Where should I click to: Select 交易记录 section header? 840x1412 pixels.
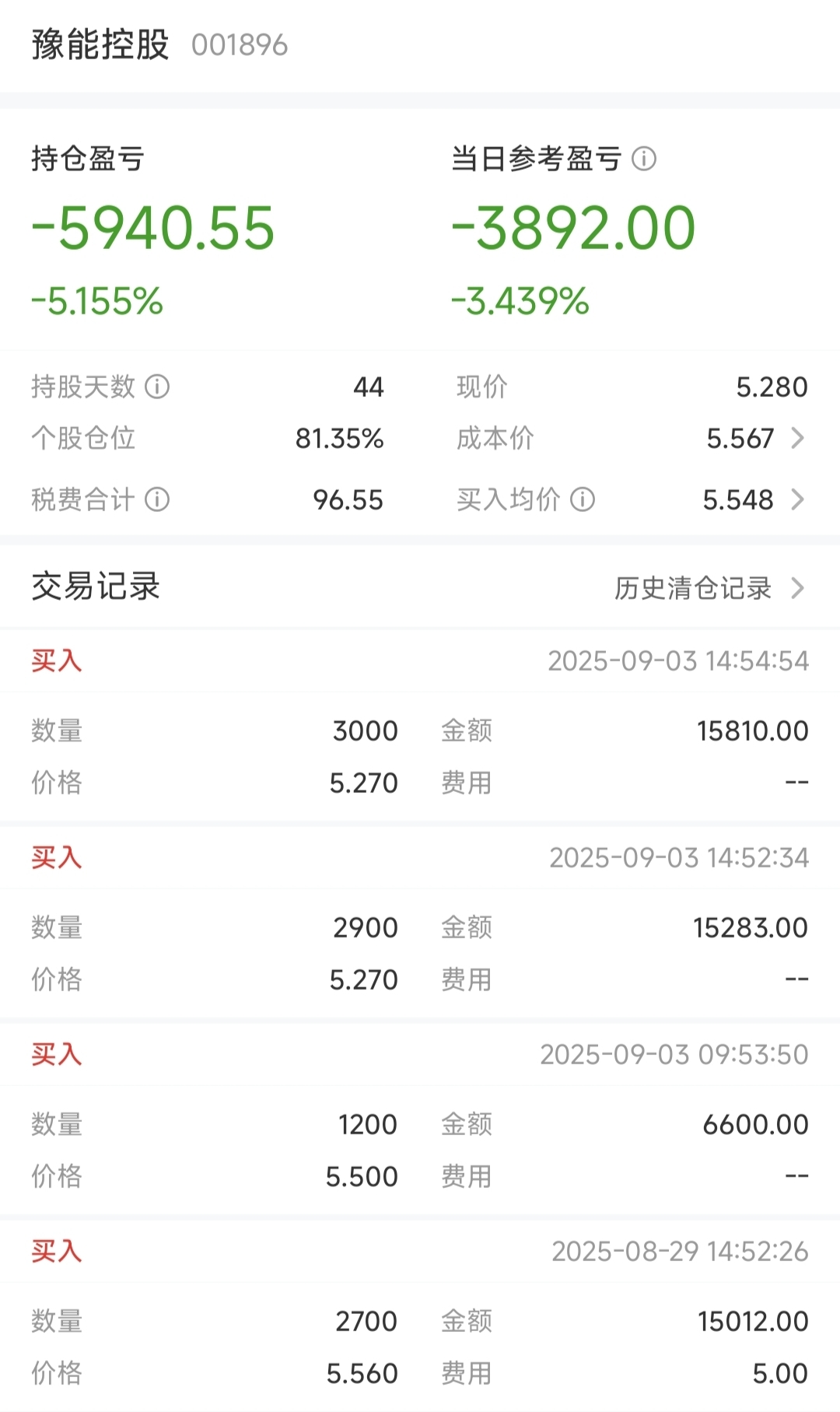[x=96, y=587]
